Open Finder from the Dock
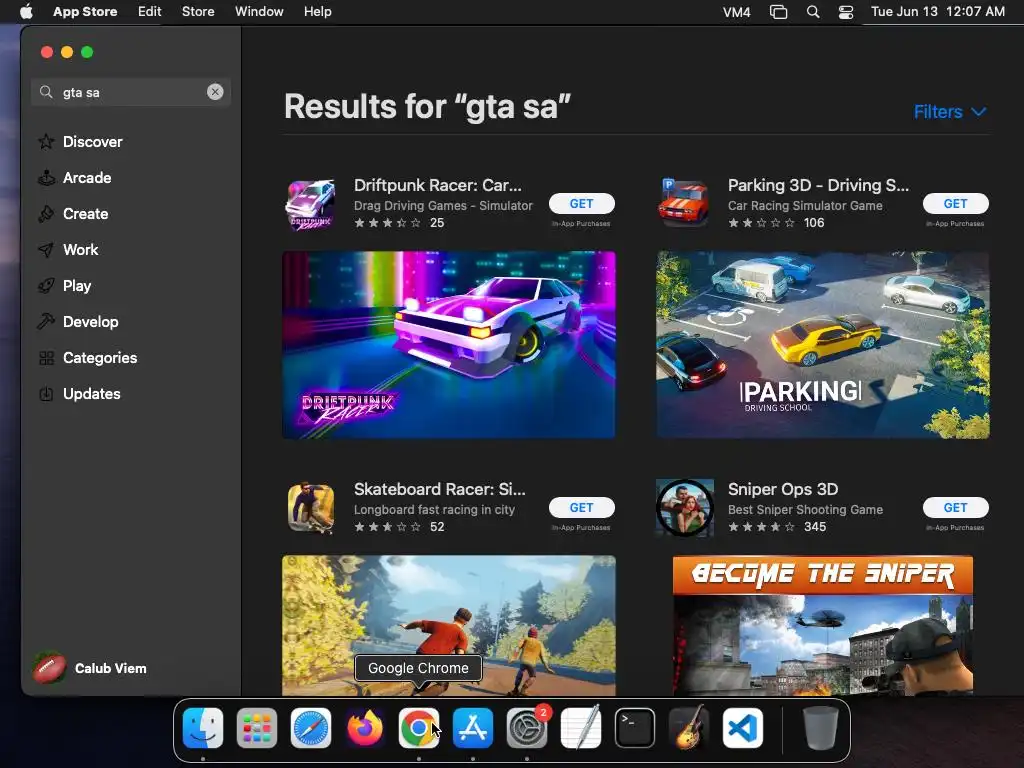 tap(203, 728)
